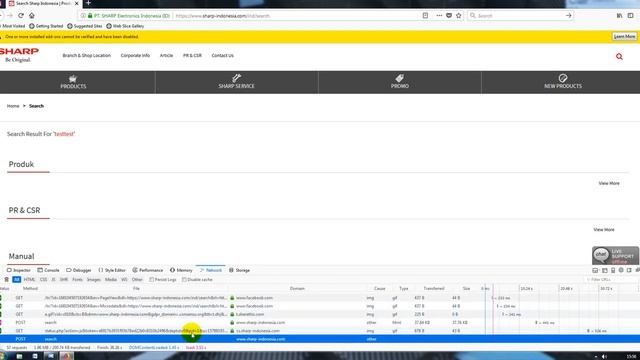
Task: Open new browser tab with plus icon
Action: [88, 3]
